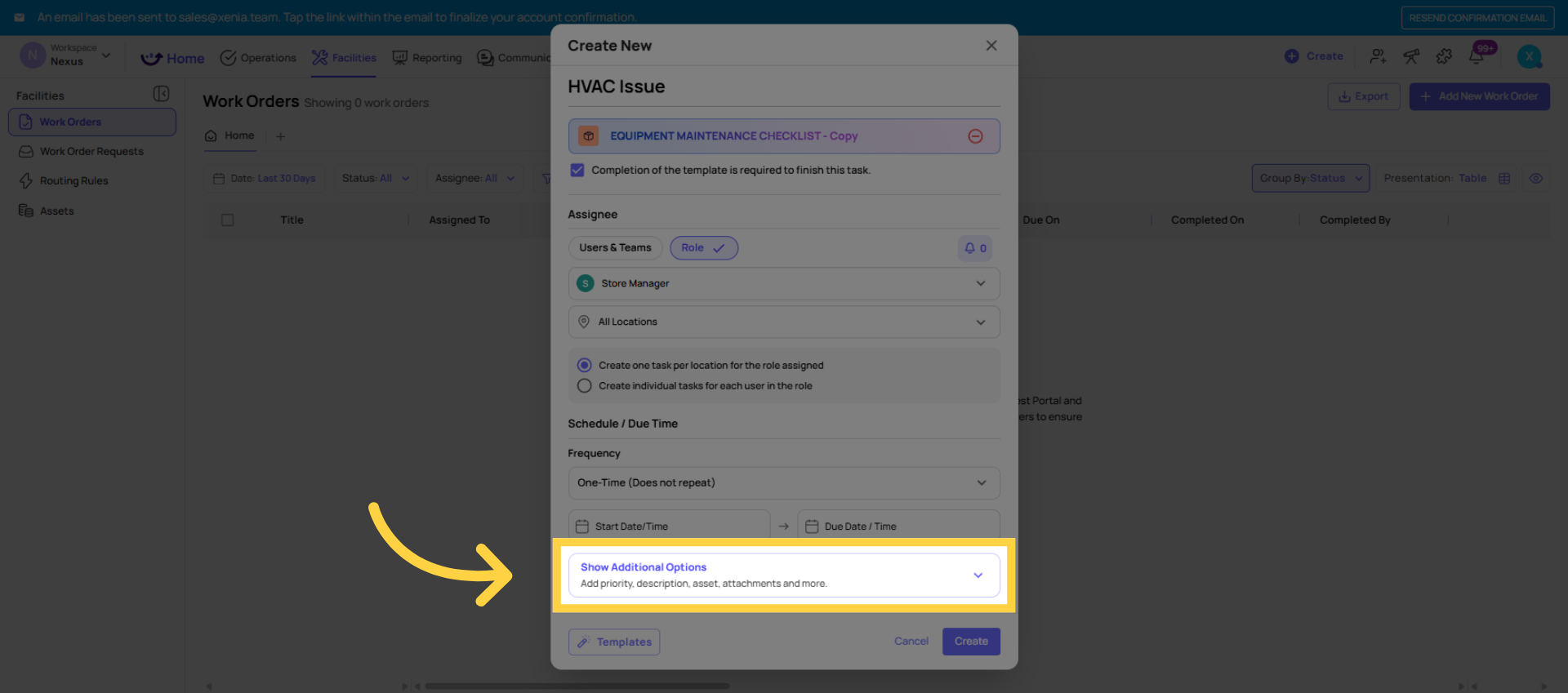Open the notification bell counter in Assignee
The image size is (1568, 693).
tap(975, 248)
